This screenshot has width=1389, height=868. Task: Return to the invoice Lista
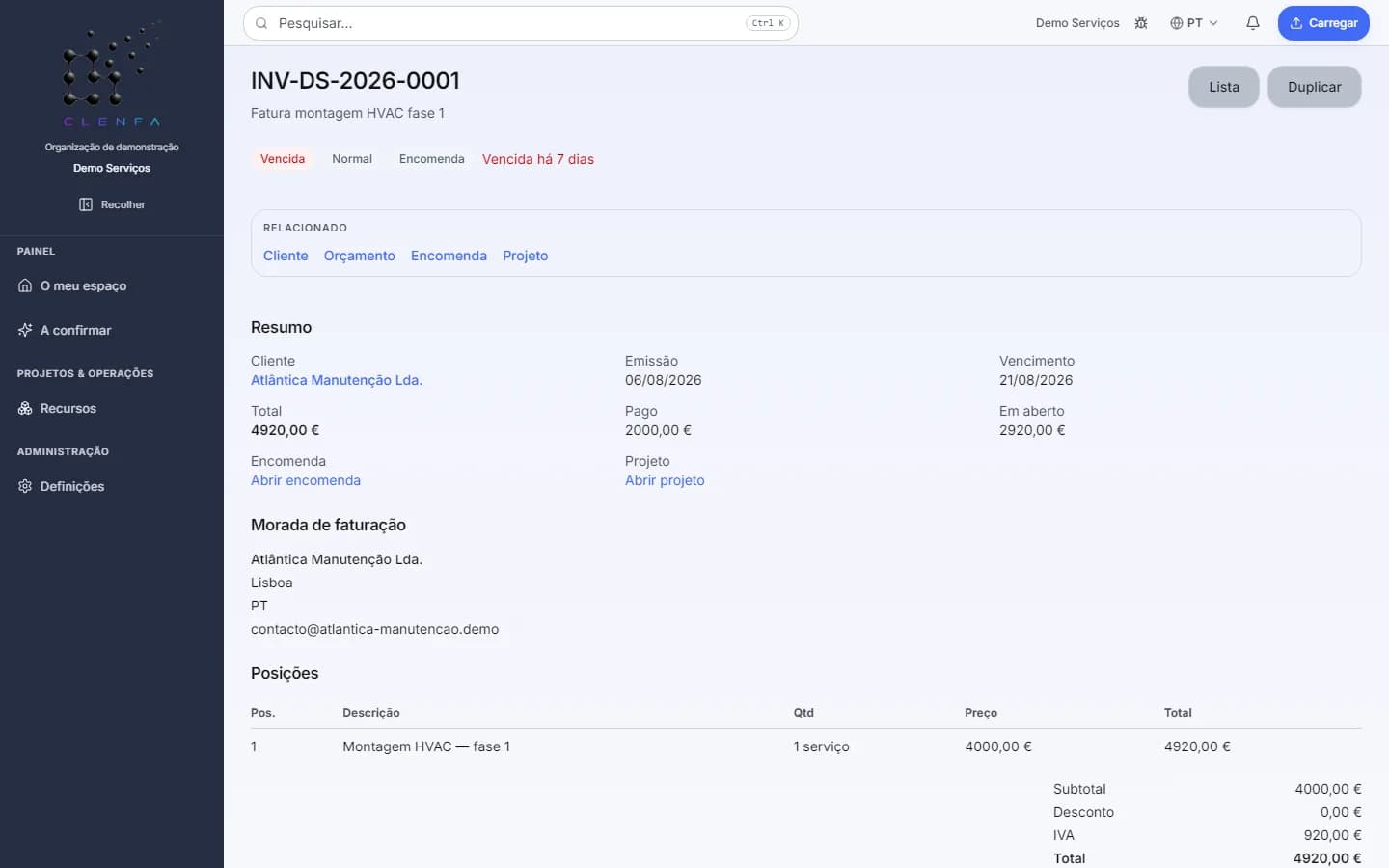click(1224, 87)
